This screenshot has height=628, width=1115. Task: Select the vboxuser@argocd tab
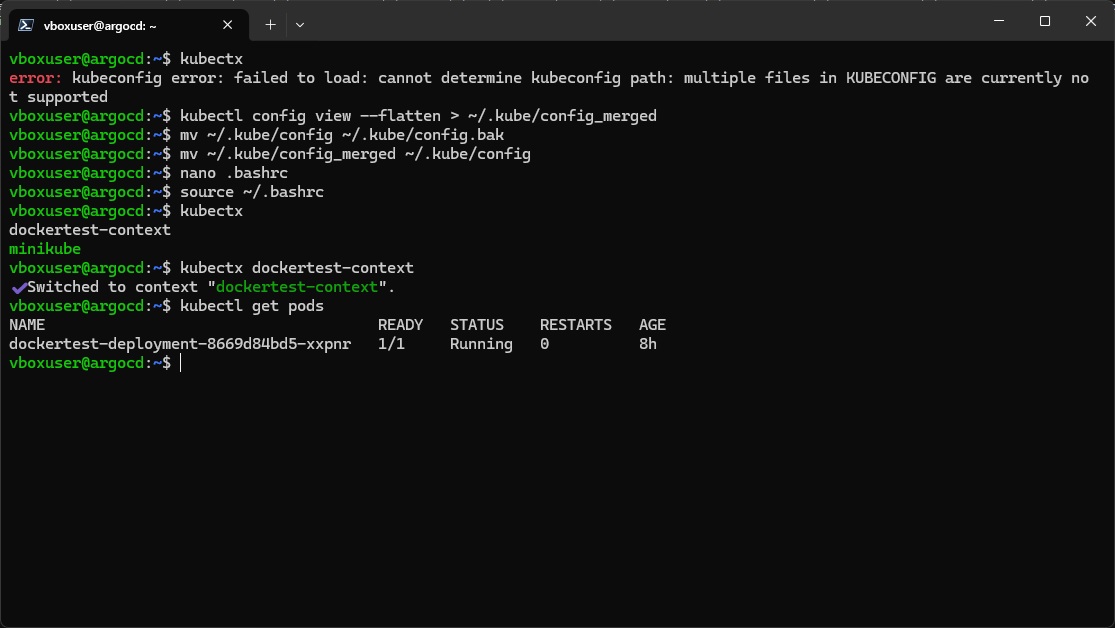(x=129, y=25)
